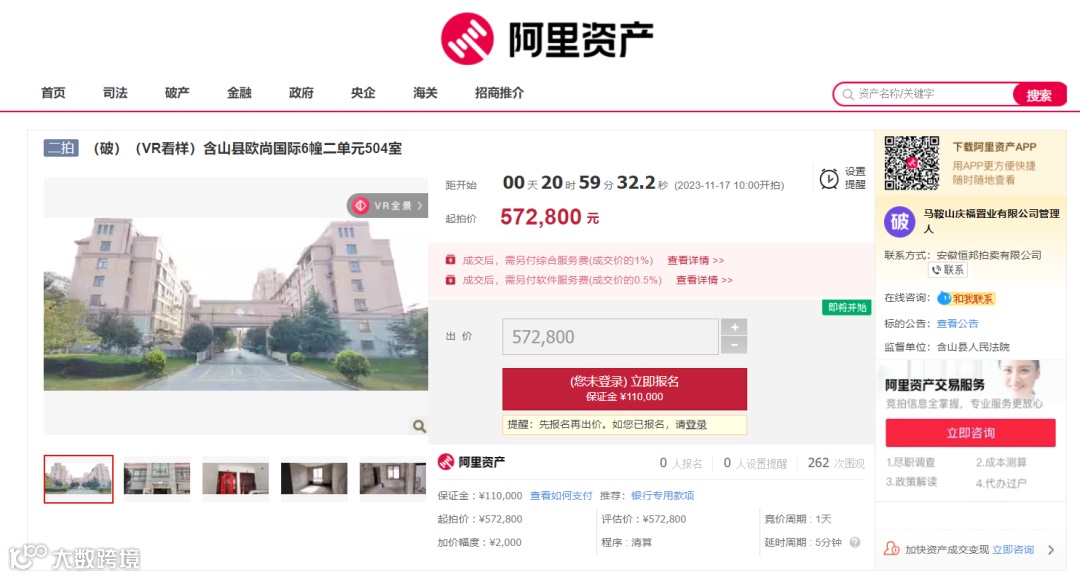Click the 即将开始 green status tag
Screen dimensions: 1080x578
(x=847, y=307)
